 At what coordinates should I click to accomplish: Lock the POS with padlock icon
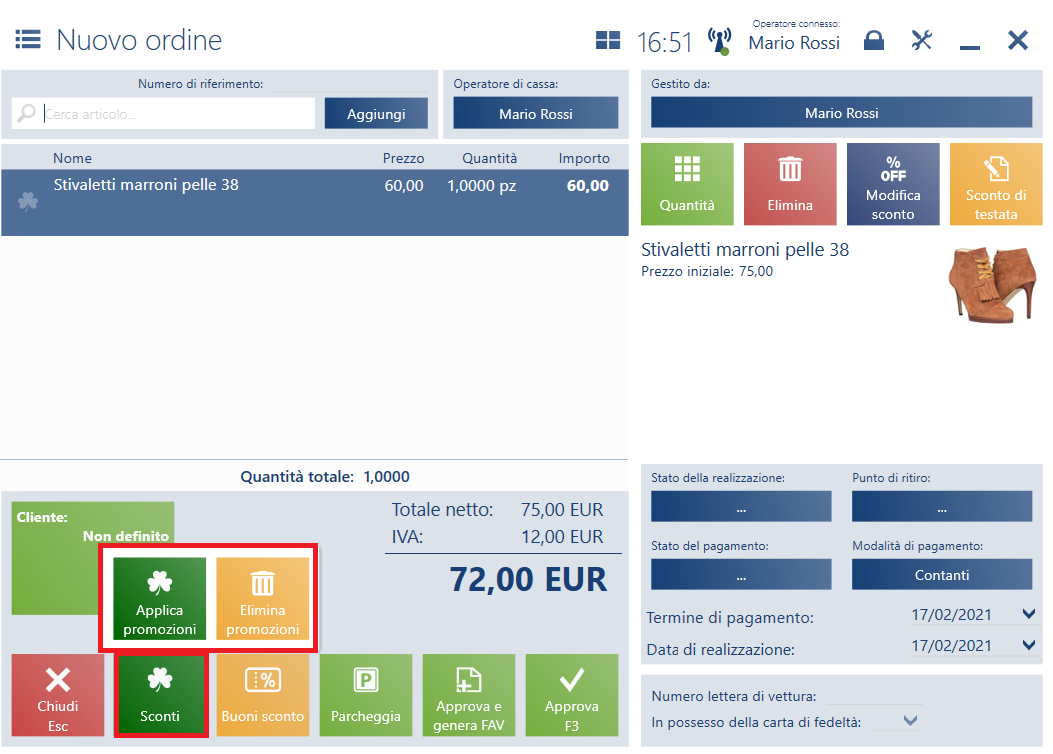point(874,41)
